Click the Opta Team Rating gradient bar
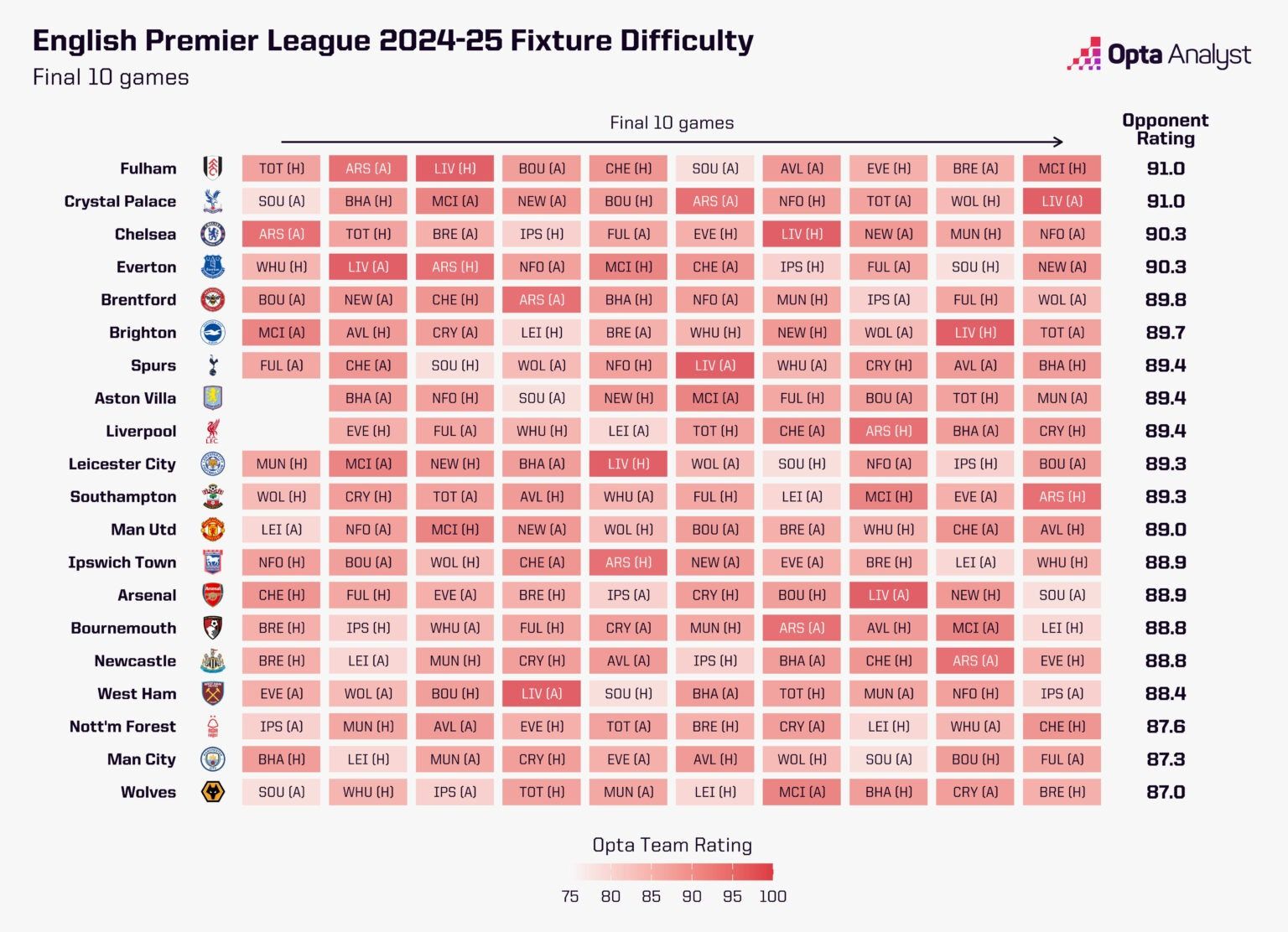Image resolution: width=1288 pixels, height=932 pixels. click(x=673, y=872)
